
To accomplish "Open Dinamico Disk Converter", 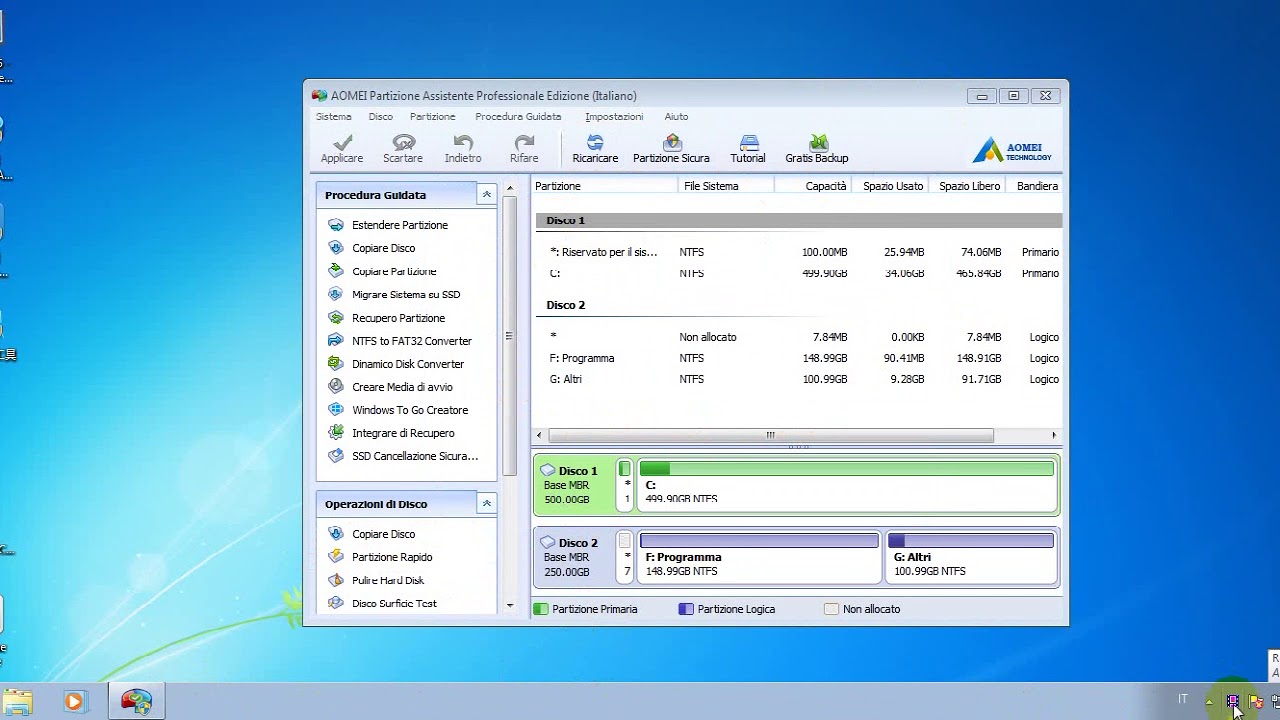I will (408, 364).
